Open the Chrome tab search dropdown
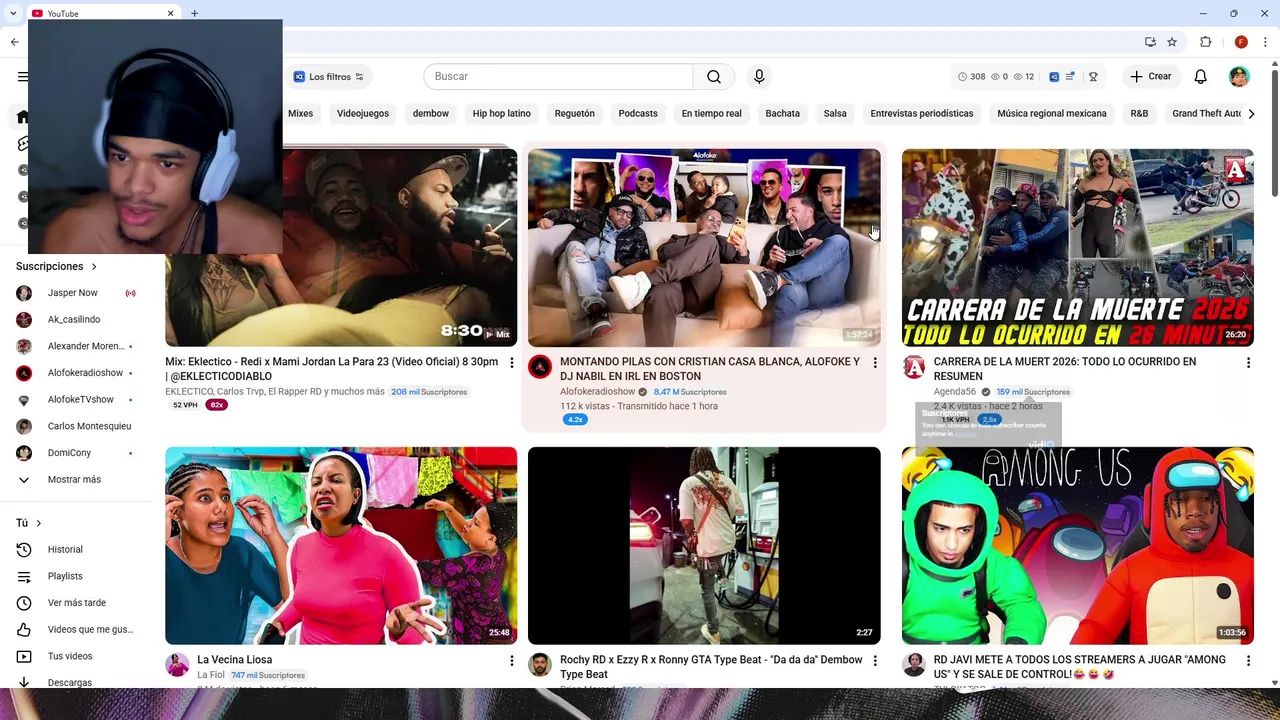The width and height of the screenshot is (1280, 720). (x=13, y=14)
